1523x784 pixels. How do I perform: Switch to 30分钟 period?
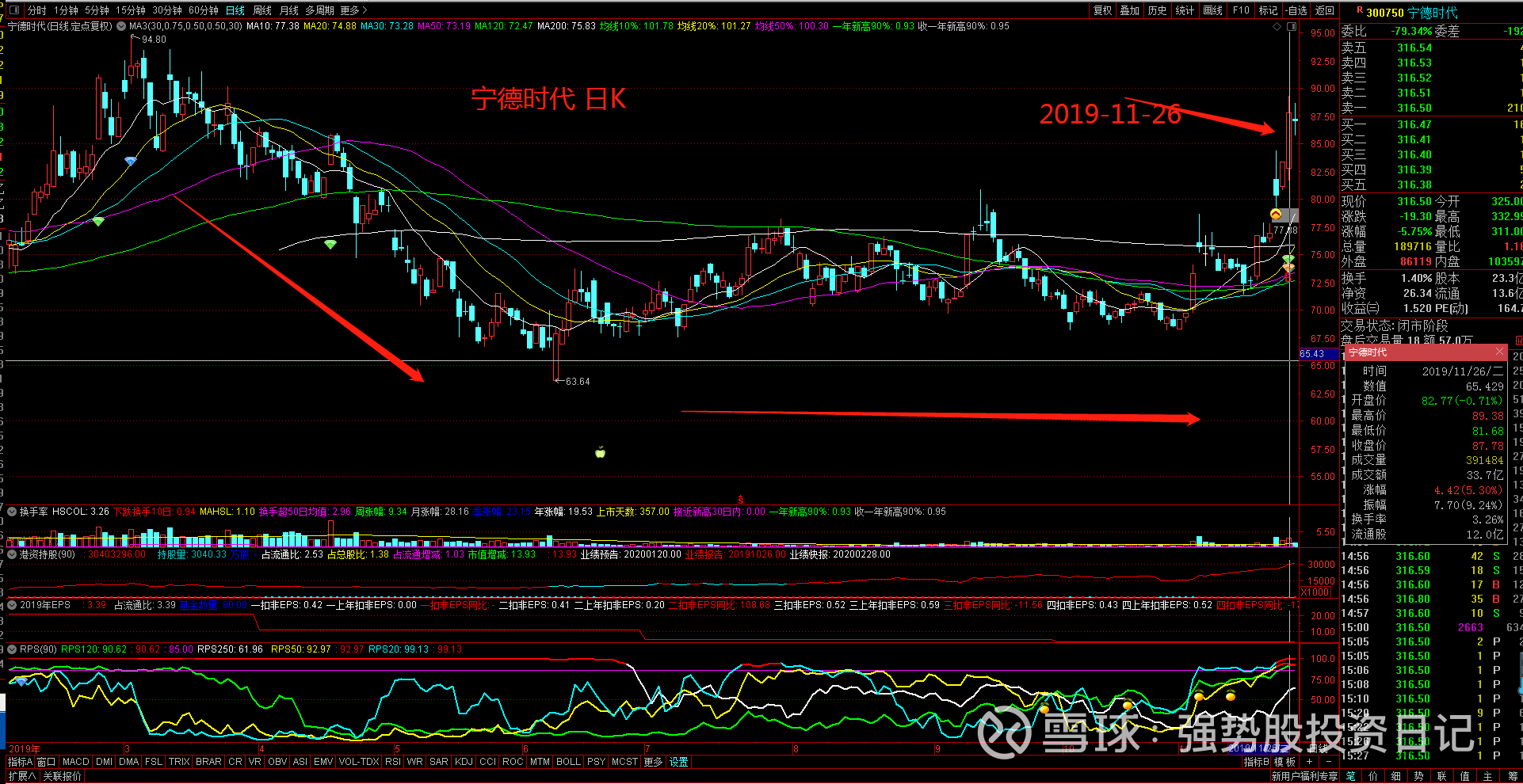(x=167, y=10)
